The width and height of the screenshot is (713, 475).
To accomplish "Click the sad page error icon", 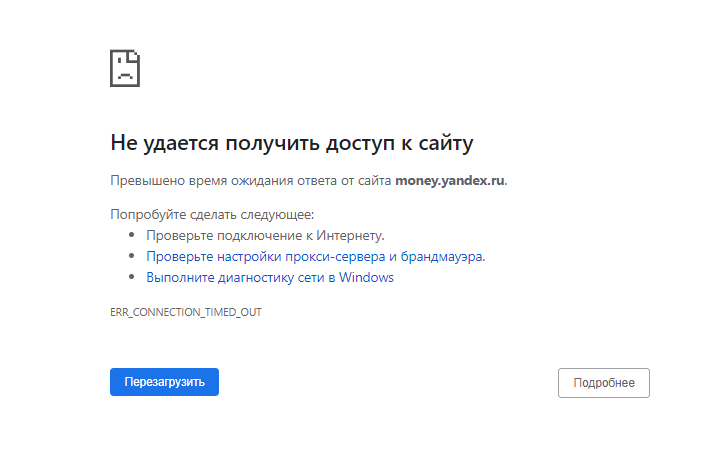I will [x=124, y=68].
